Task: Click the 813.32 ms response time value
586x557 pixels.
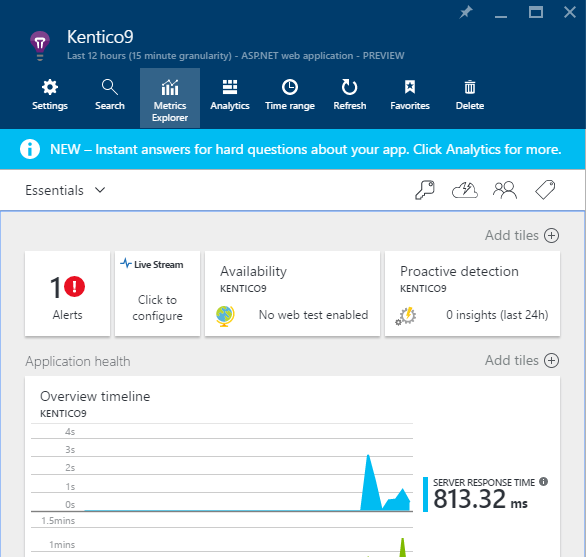Action: point(480,499)
